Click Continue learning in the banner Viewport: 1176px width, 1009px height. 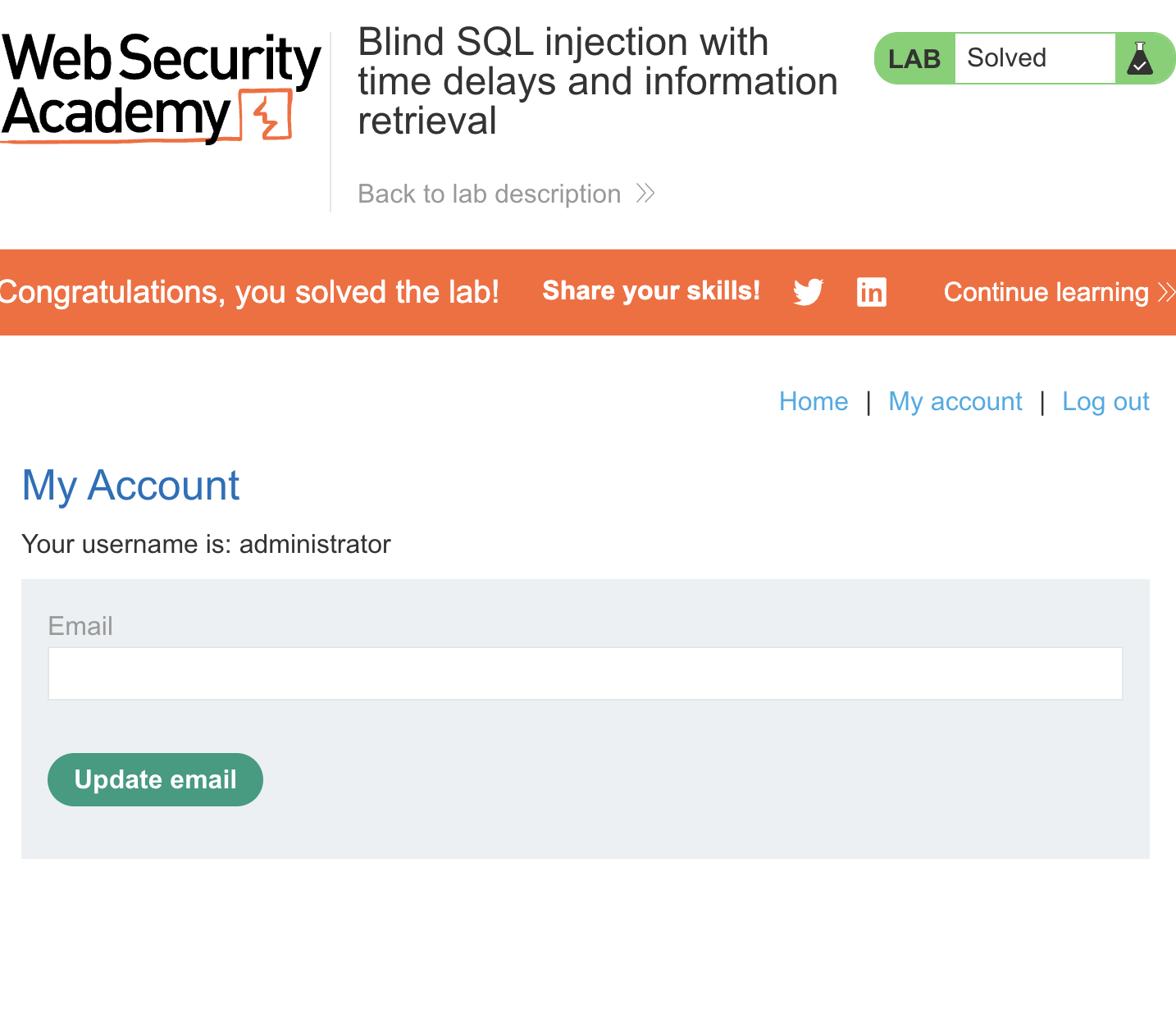pos(1046,292)
